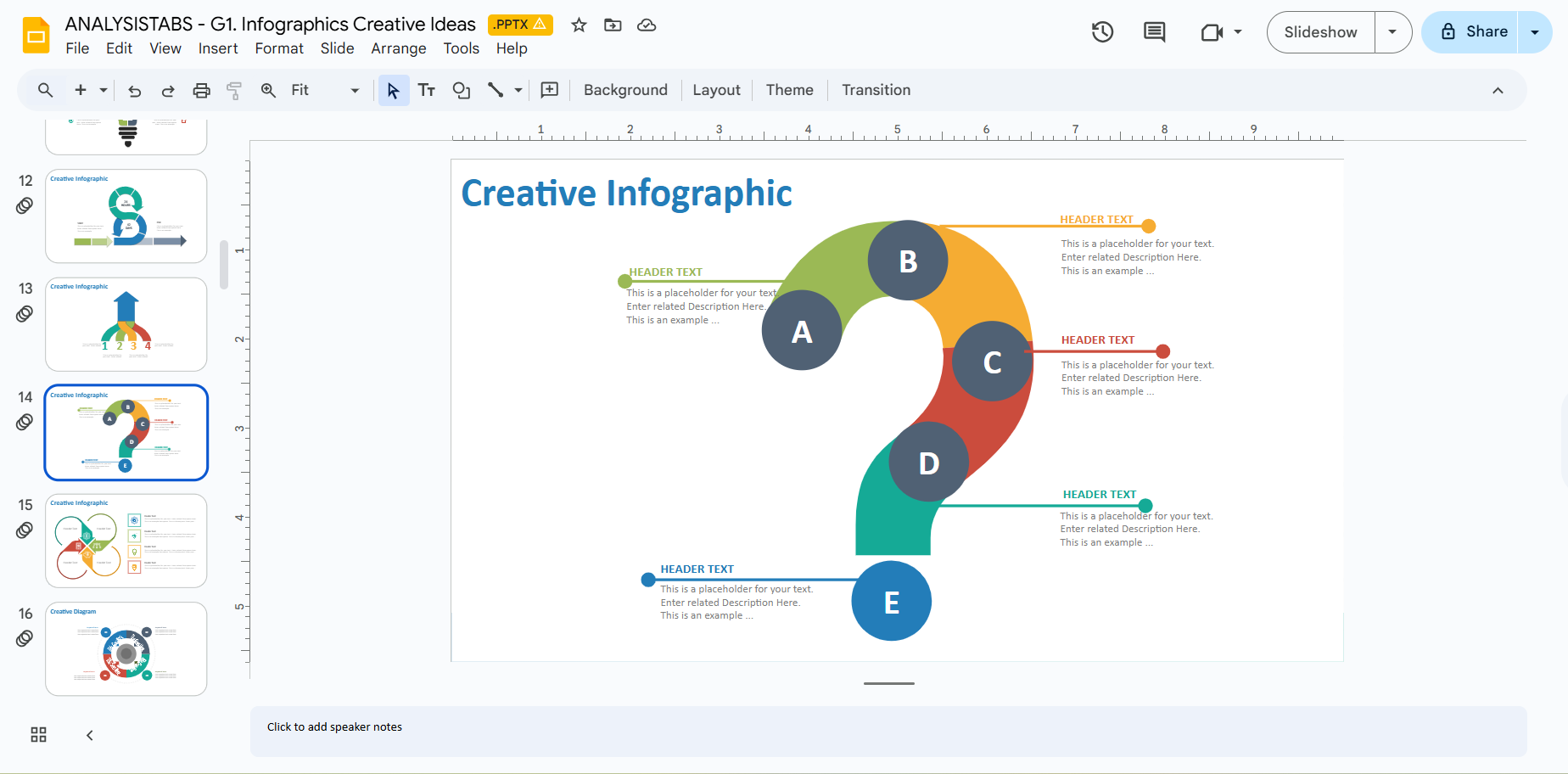Star this presentation
This screenshot has width=1568, height=774.
point(579,25)
